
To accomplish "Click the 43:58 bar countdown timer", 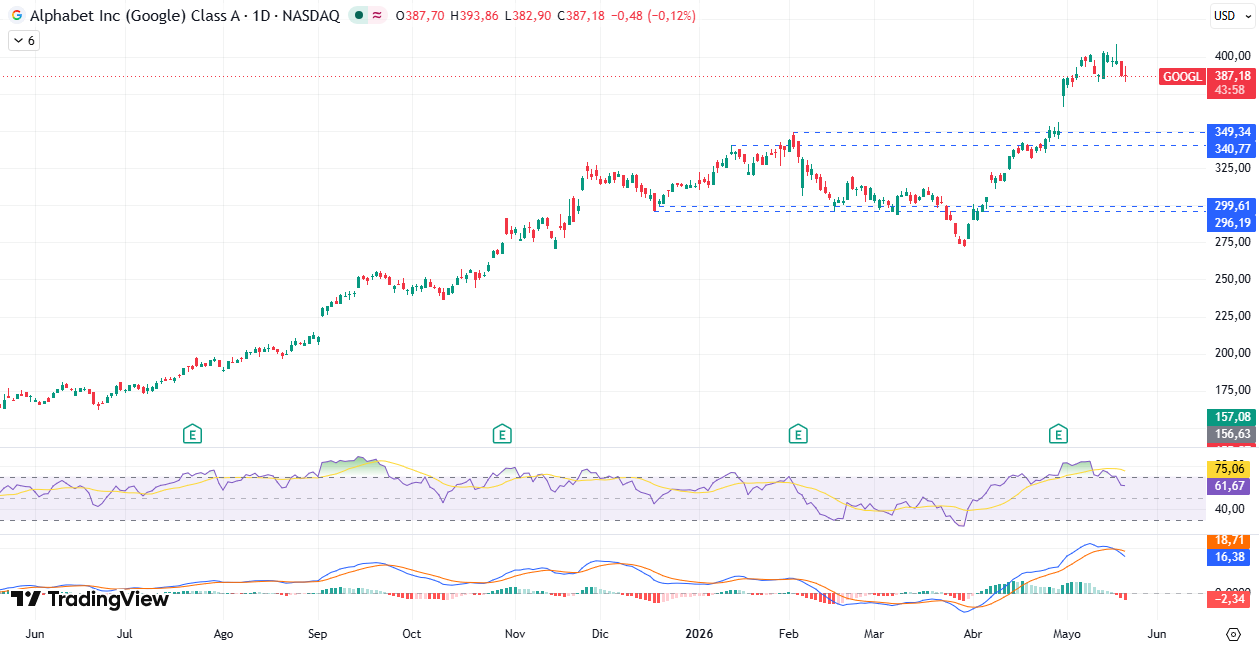I will (x=1232, y=90).
